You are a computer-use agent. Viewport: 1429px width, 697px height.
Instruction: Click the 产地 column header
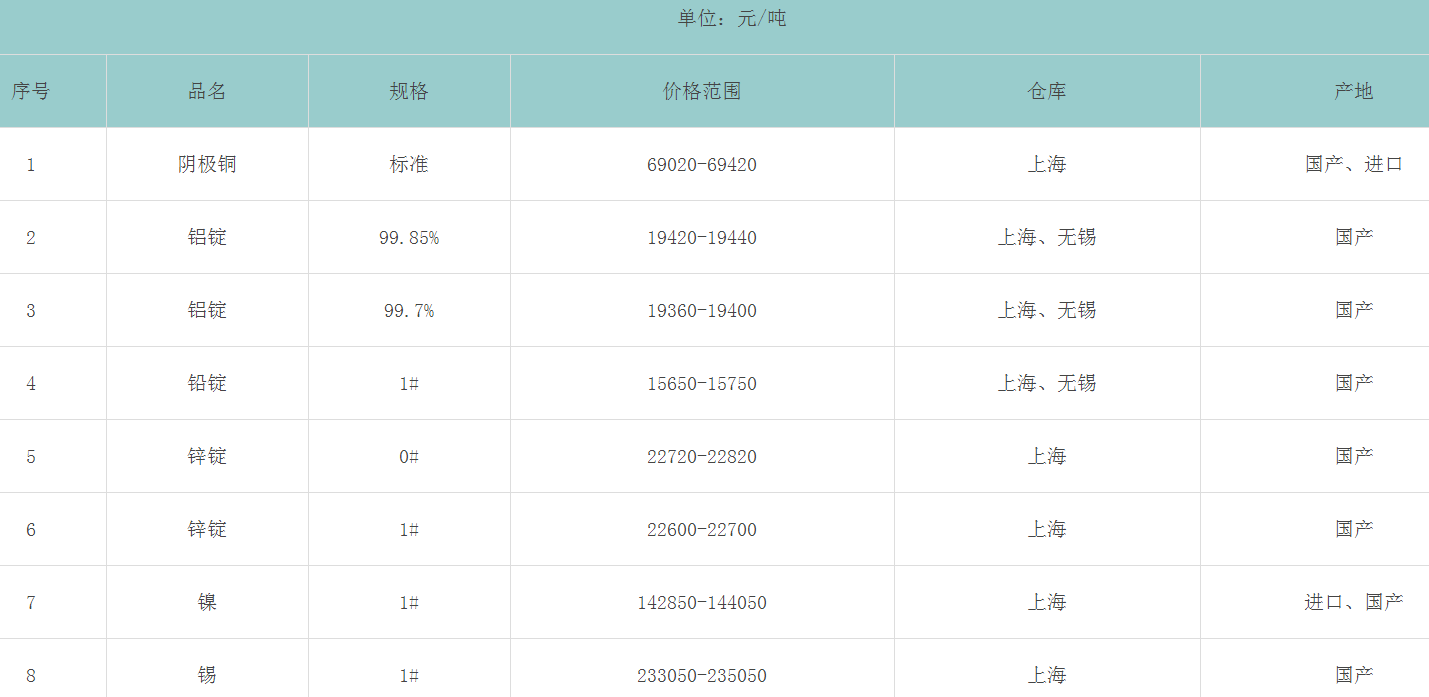click(x=1354, y=91)
